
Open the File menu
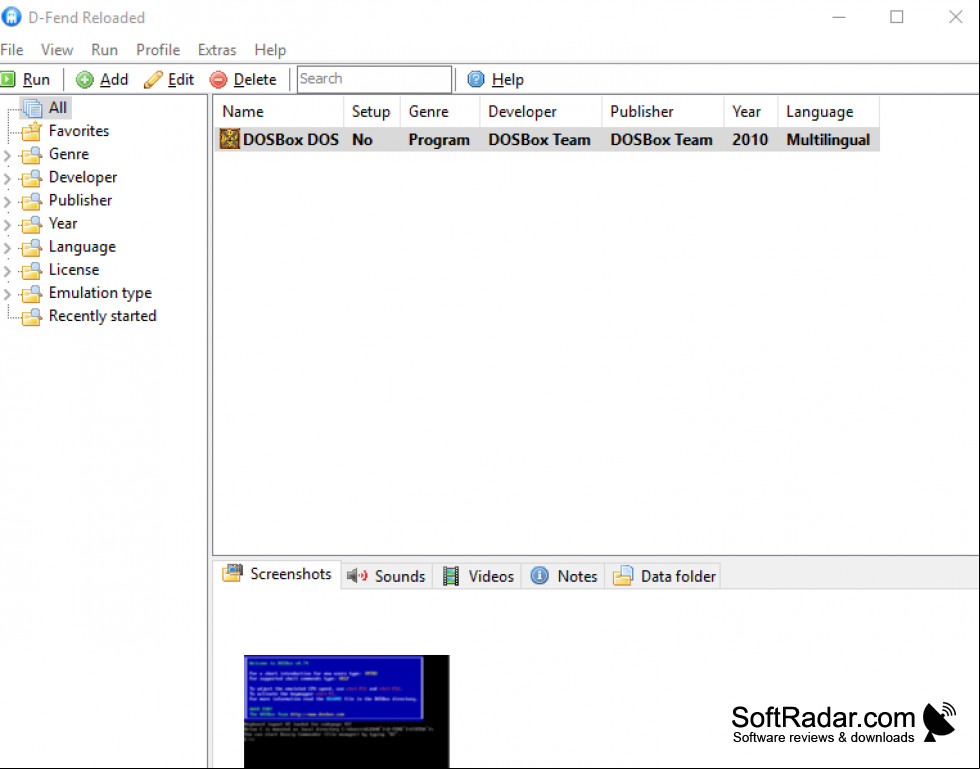pyautogui.click(x=12, y=49)
